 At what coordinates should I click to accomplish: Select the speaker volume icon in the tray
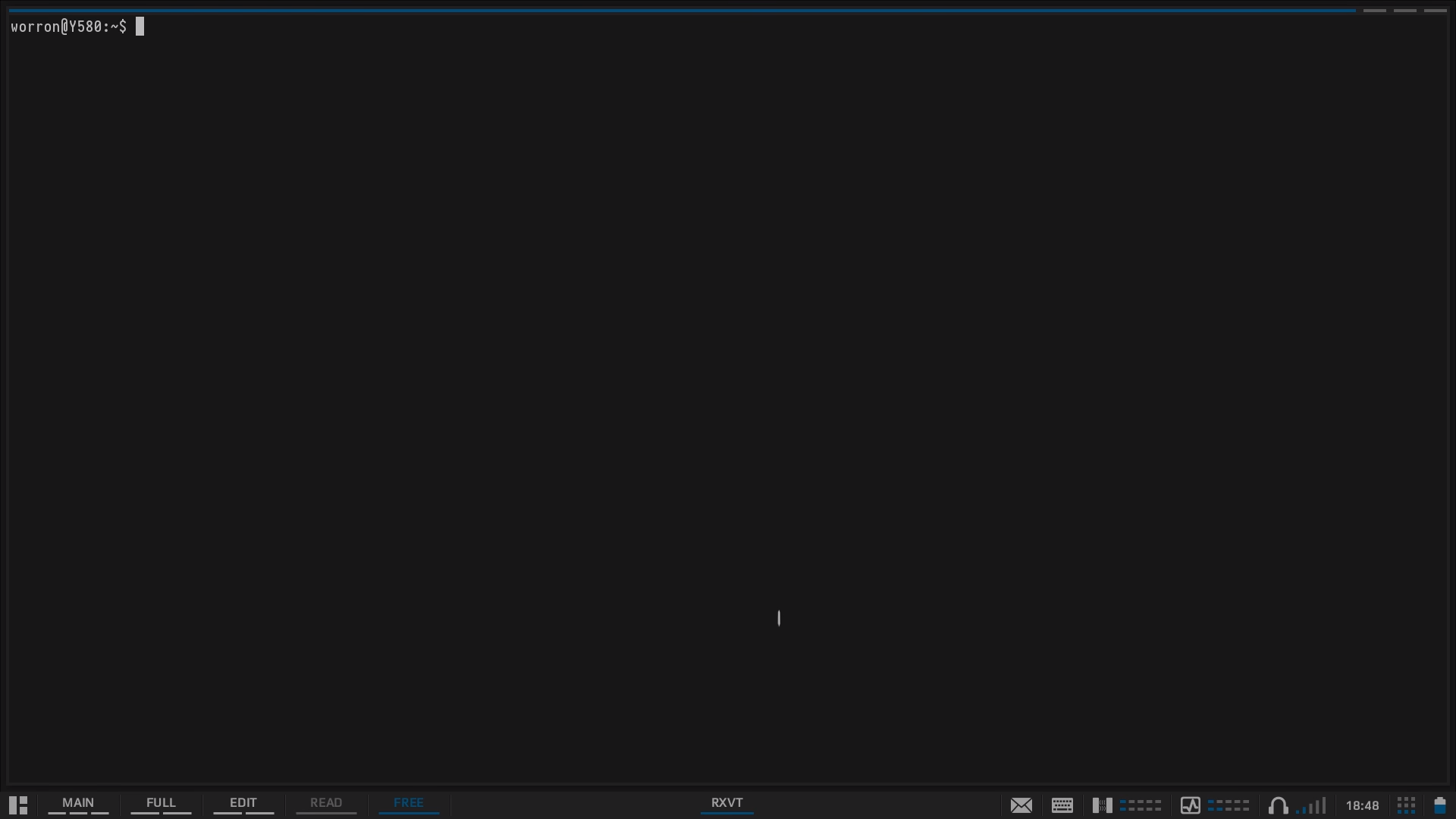pyautogui.click(x=1103, y=805)
